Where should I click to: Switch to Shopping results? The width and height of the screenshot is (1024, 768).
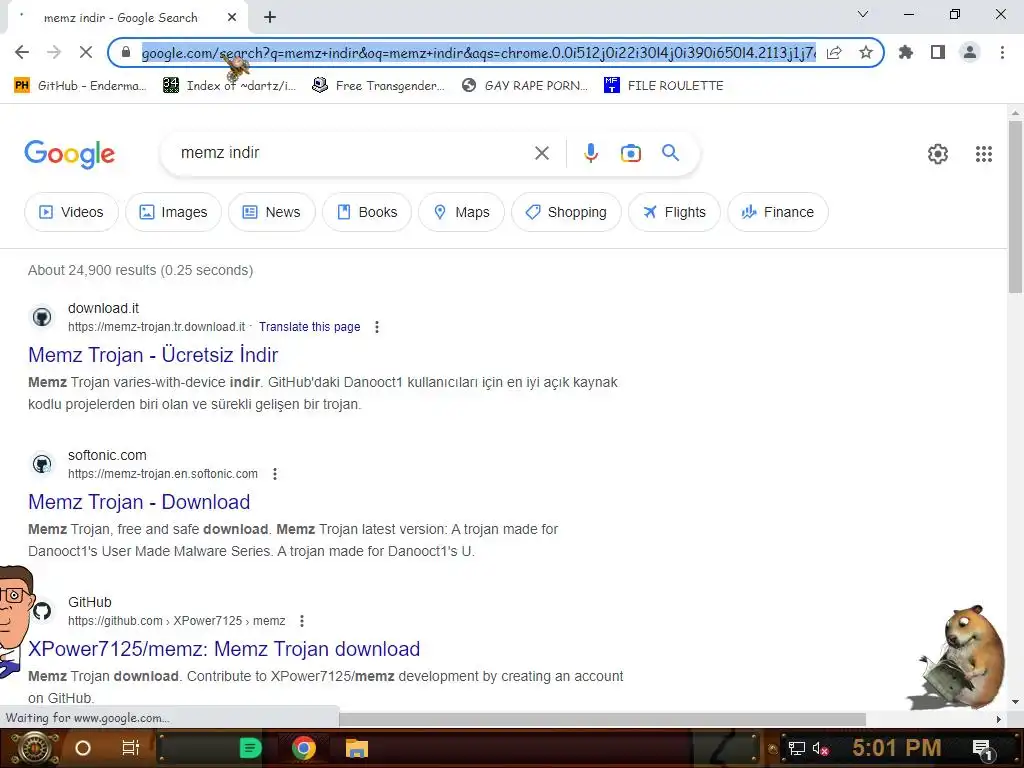coord(566,212)
